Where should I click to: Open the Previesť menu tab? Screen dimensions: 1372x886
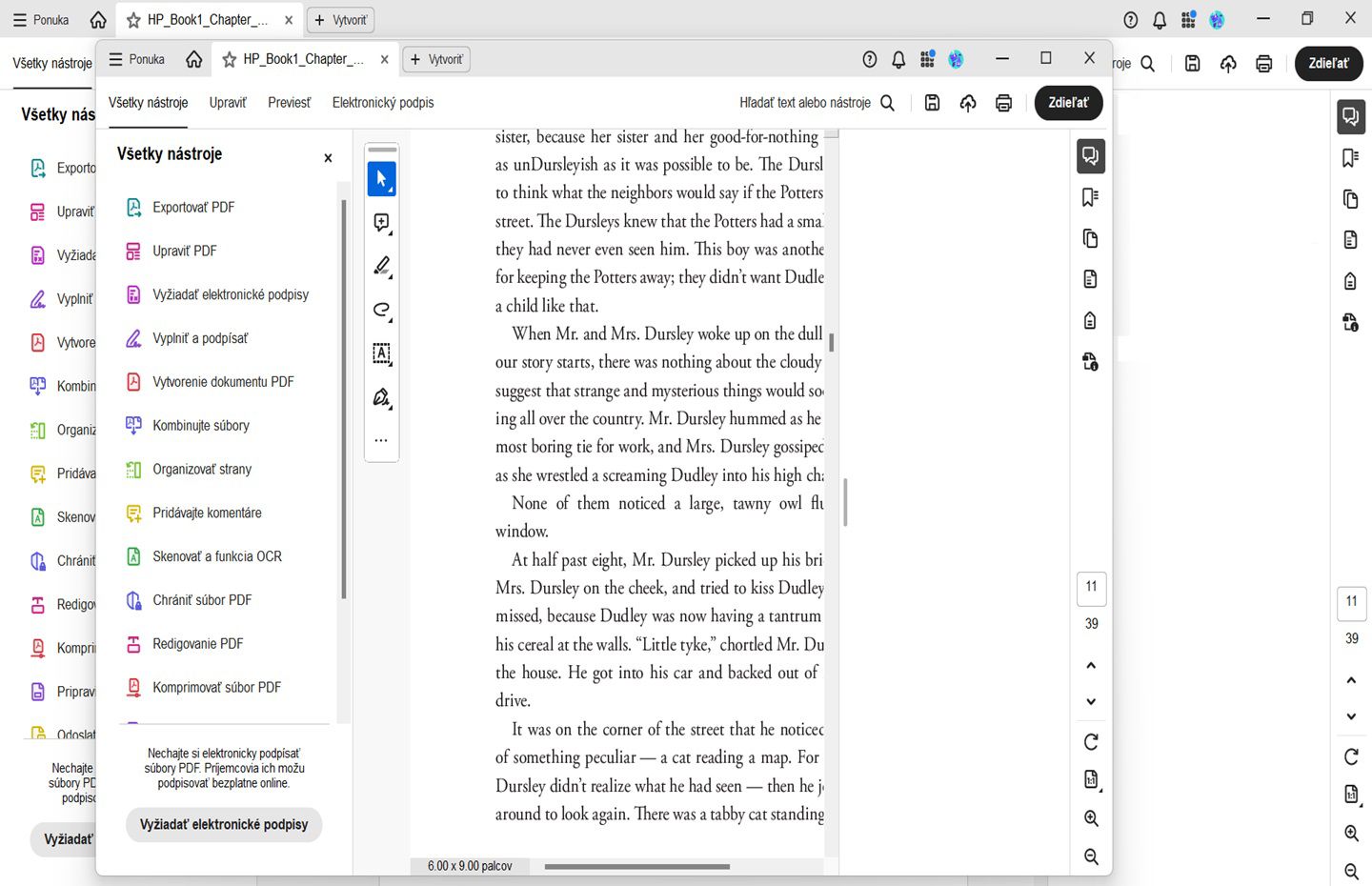click(x=290, y=103)
